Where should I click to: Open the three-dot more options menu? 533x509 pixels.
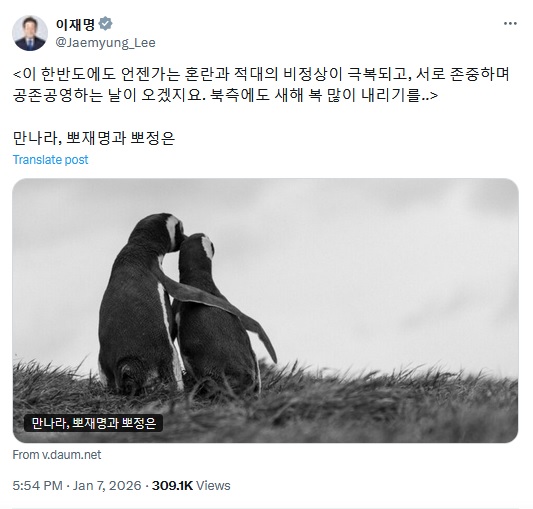click(510, 23)
